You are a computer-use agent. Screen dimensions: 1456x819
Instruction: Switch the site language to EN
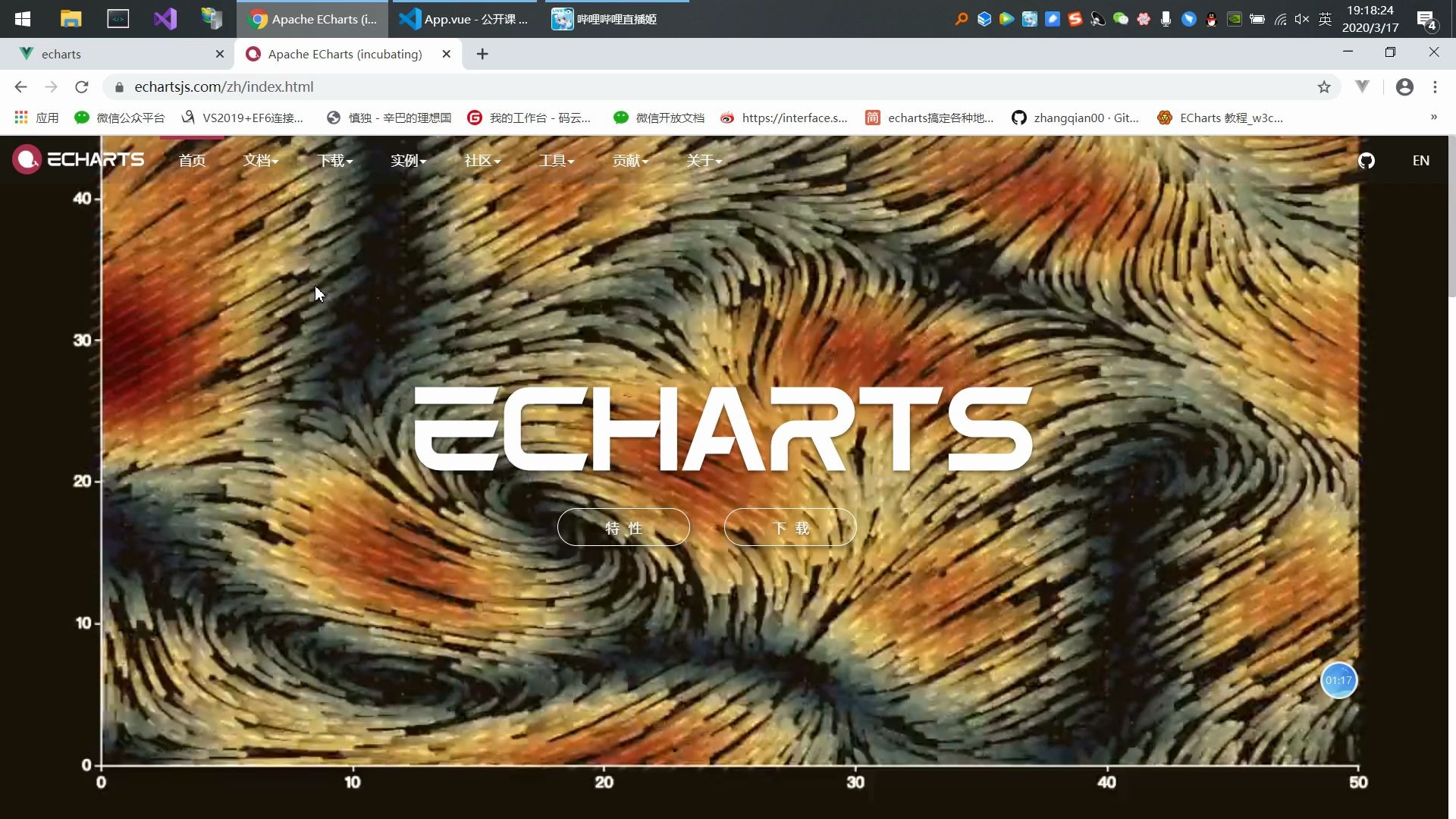tap(1420, 161)
